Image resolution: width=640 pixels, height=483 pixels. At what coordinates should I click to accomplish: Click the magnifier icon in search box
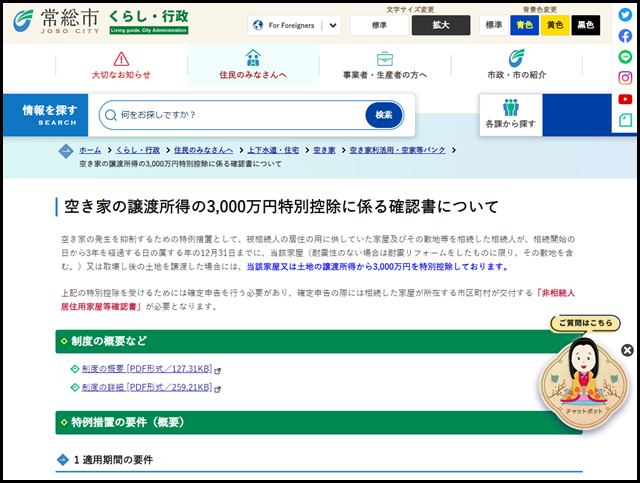point(111,115)
